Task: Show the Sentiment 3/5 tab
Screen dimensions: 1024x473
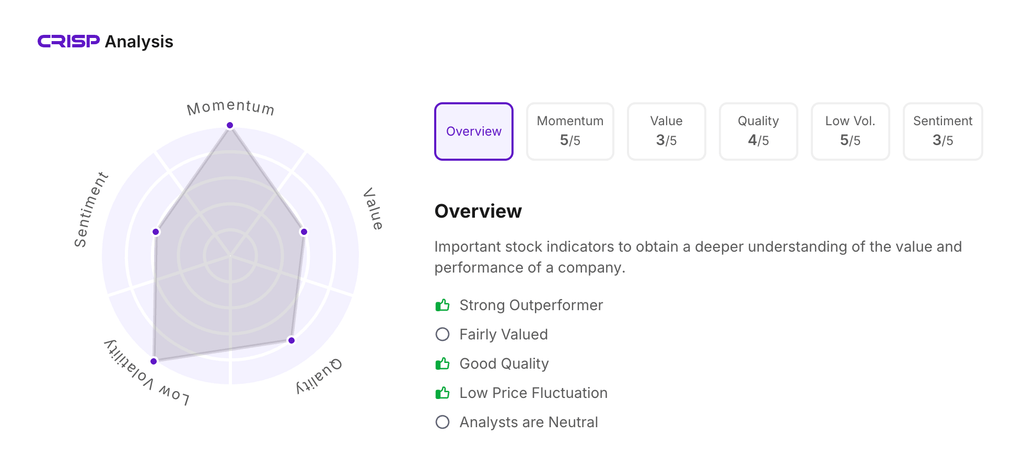Action: click(942, 131)
